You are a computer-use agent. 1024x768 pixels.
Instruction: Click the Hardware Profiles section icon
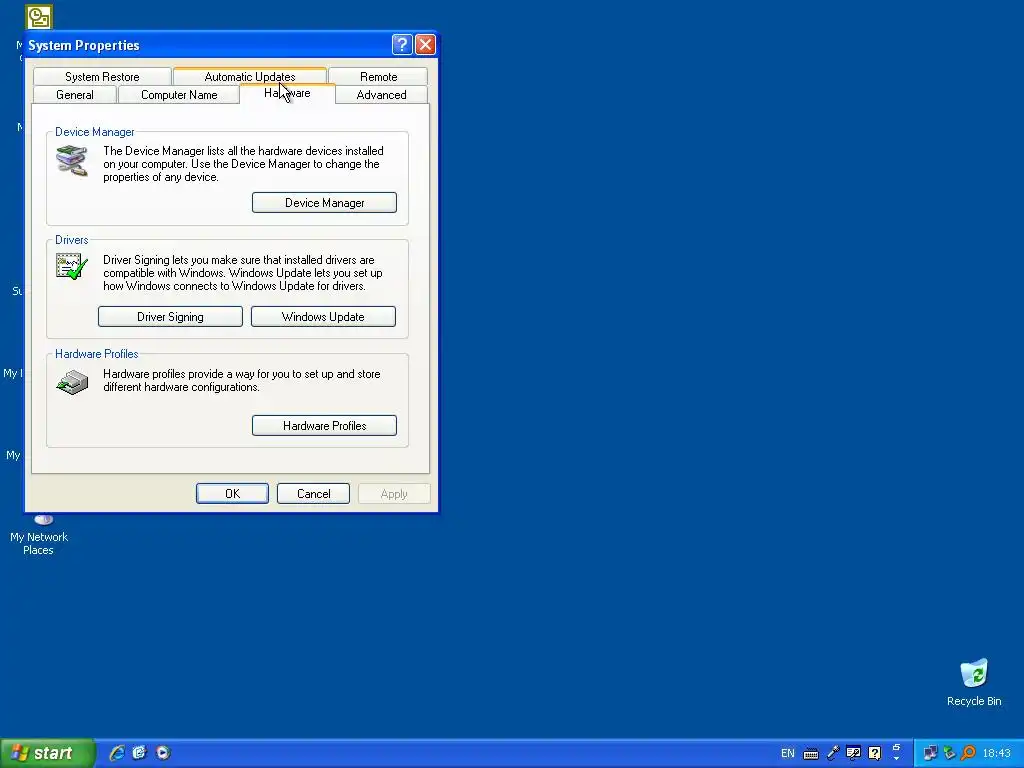[x=72, y=383]
